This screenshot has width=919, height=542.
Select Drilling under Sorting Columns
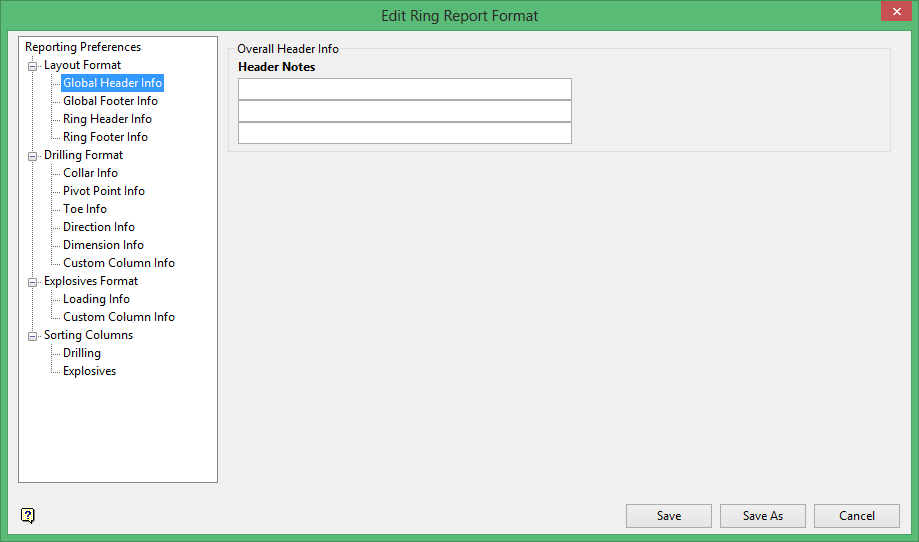click(x=82, y=353)
